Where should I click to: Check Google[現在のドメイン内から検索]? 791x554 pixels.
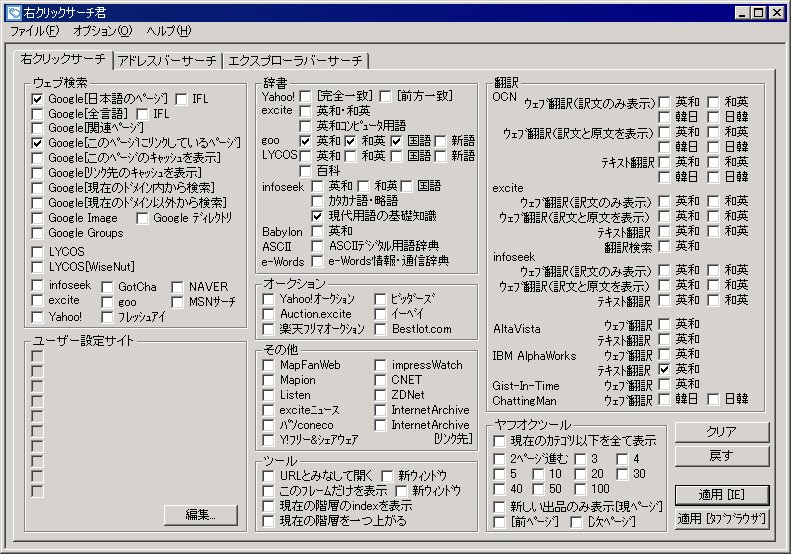[37, 188]
